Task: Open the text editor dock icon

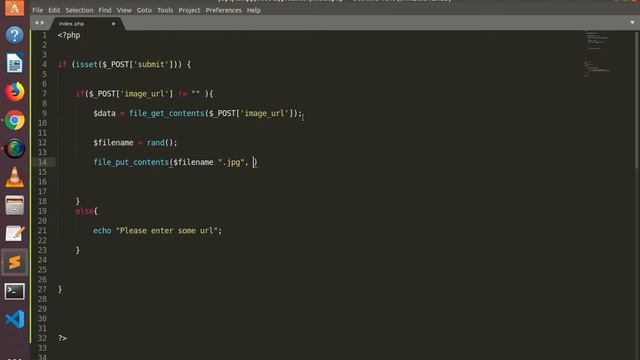Action: click(x=14, y=233)
